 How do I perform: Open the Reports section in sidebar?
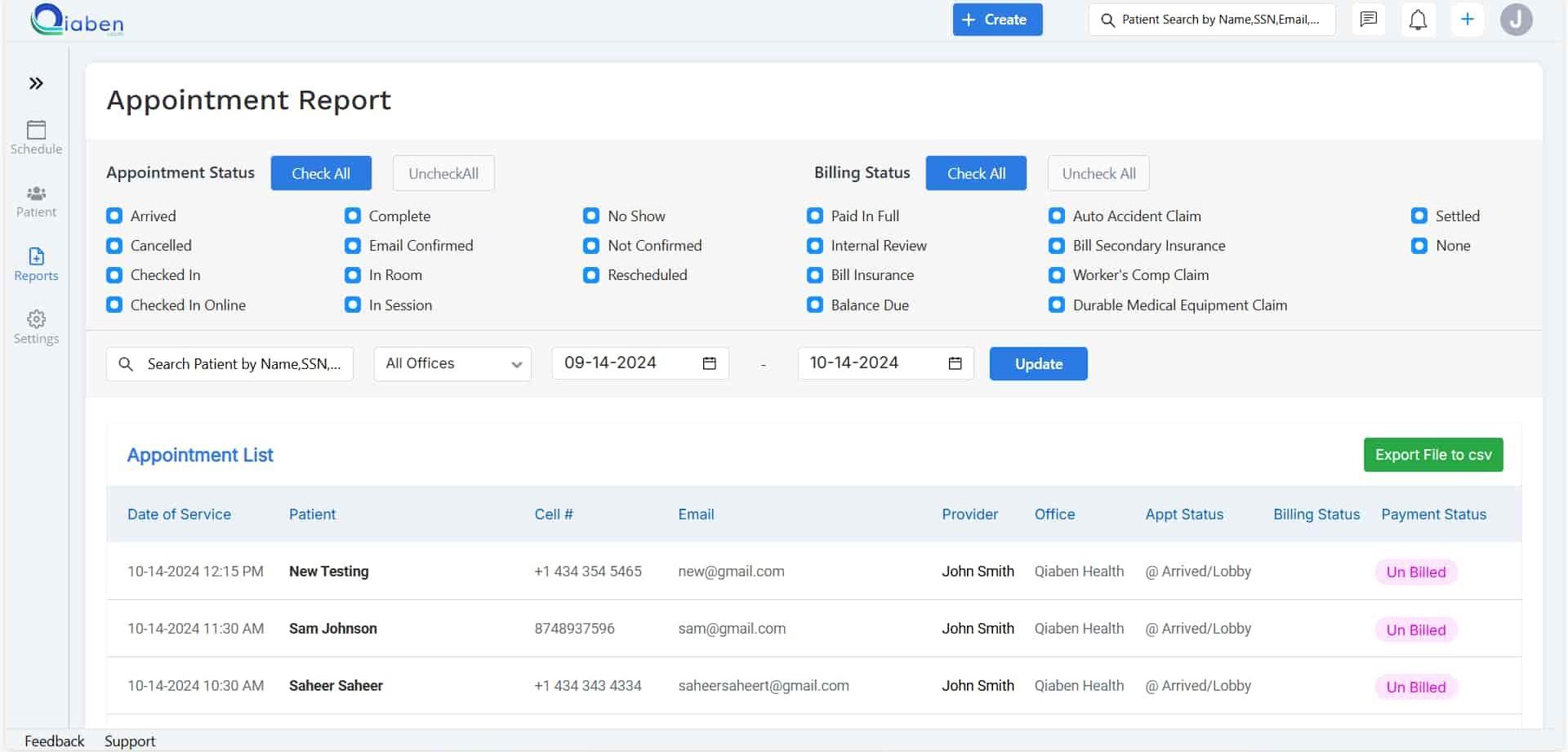pos(36,265)
